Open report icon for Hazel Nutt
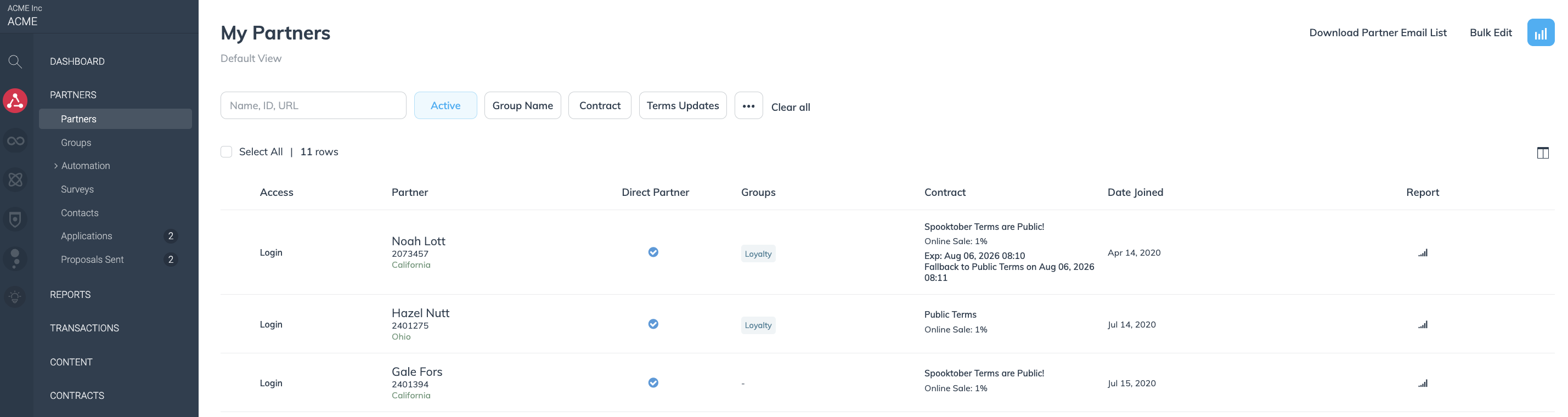Image resolution: width=1568 pixels, height=417 pixels. [x=1422, y=324]
